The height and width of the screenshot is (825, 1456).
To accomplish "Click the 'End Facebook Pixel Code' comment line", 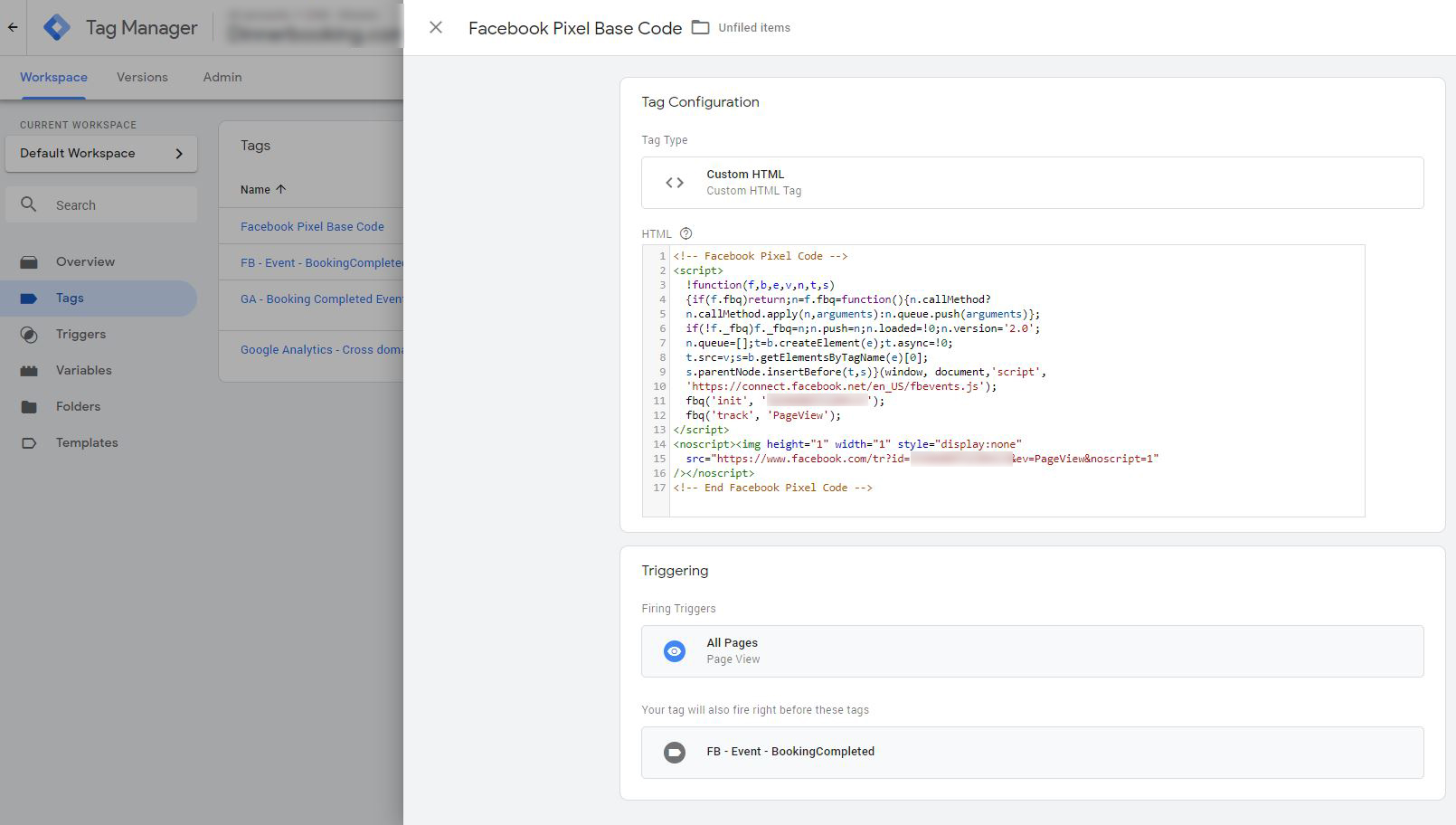I will click(772, 488).
